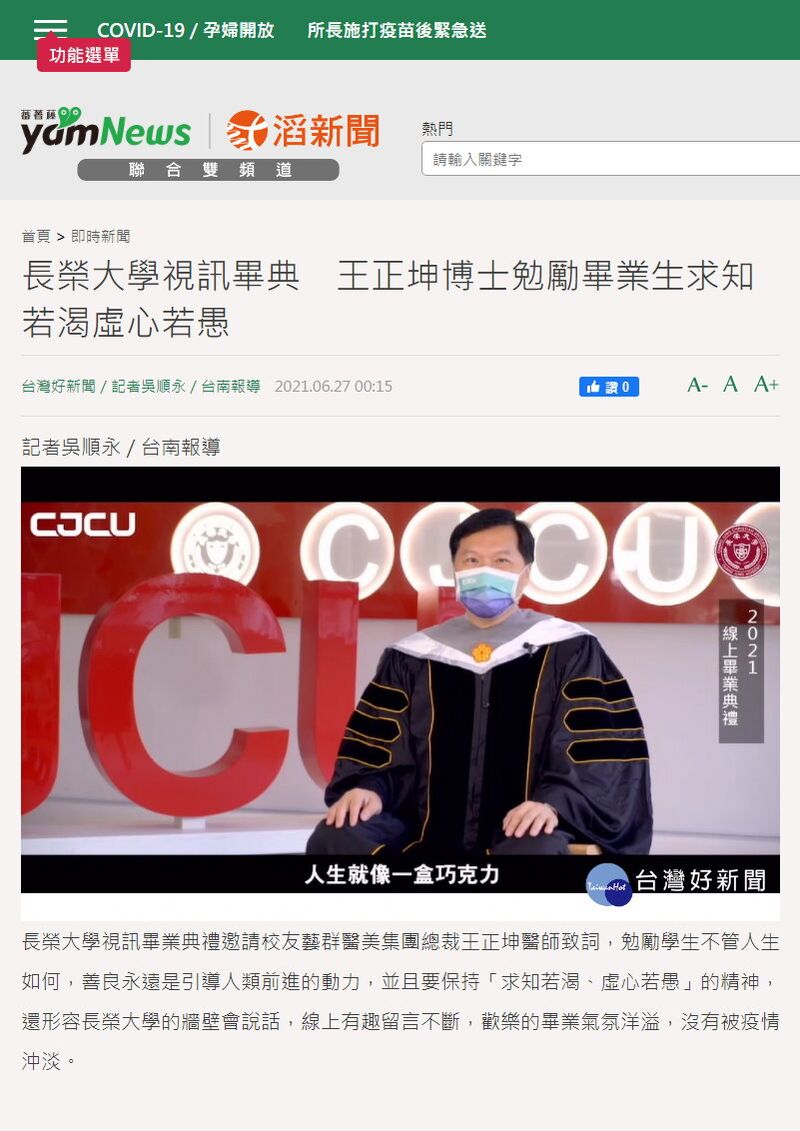Screen dimensions: 800x1131
Task: Click the yamNews logo
Action: point(106,130)
